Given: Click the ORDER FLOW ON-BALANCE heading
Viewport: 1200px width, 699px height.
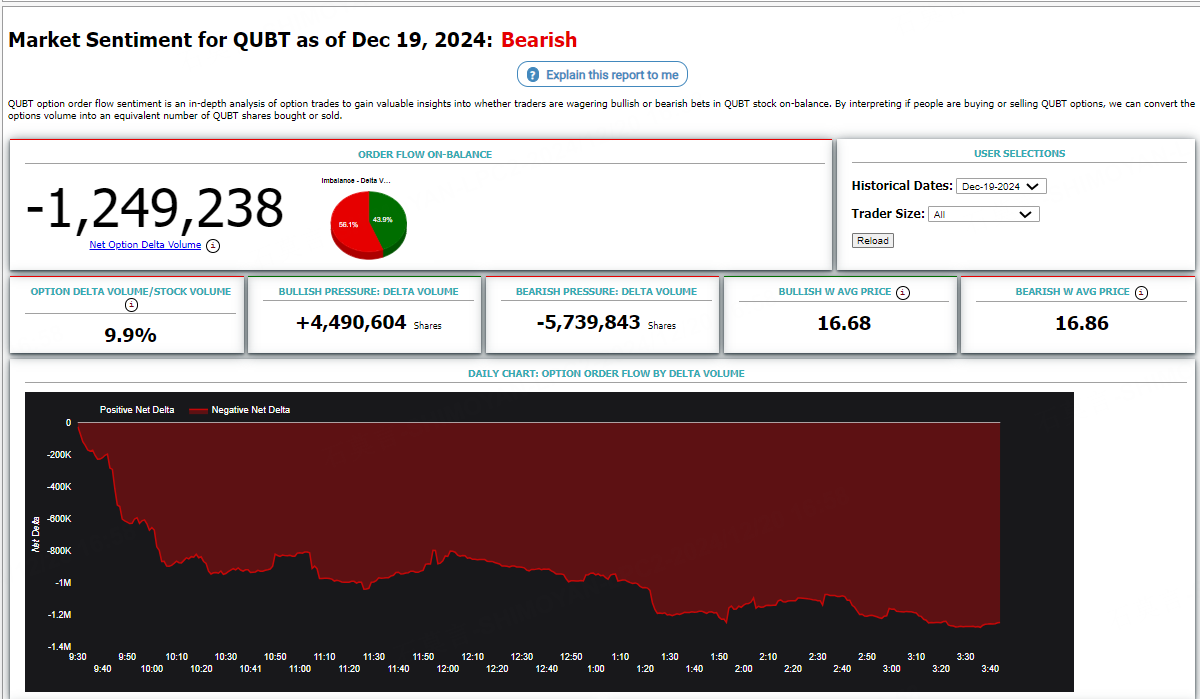Looking at the screenshot, I should (x=425, y=155).
